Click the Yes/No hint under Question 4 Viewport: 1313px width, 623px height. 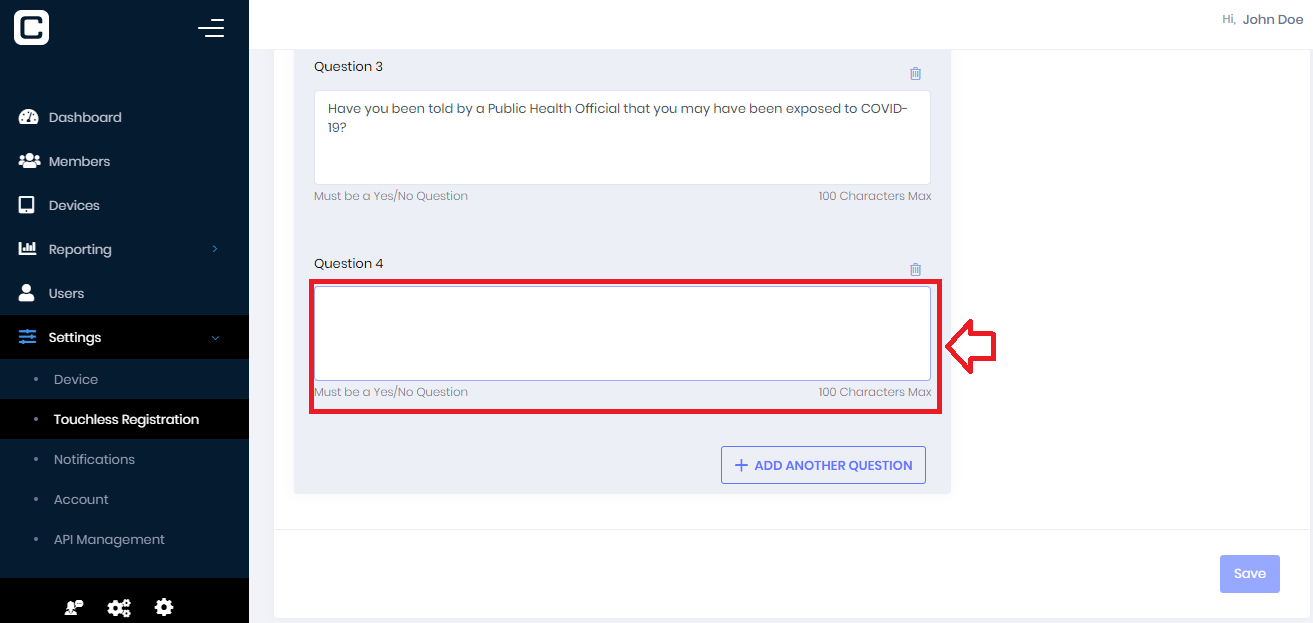coord(391,392)
